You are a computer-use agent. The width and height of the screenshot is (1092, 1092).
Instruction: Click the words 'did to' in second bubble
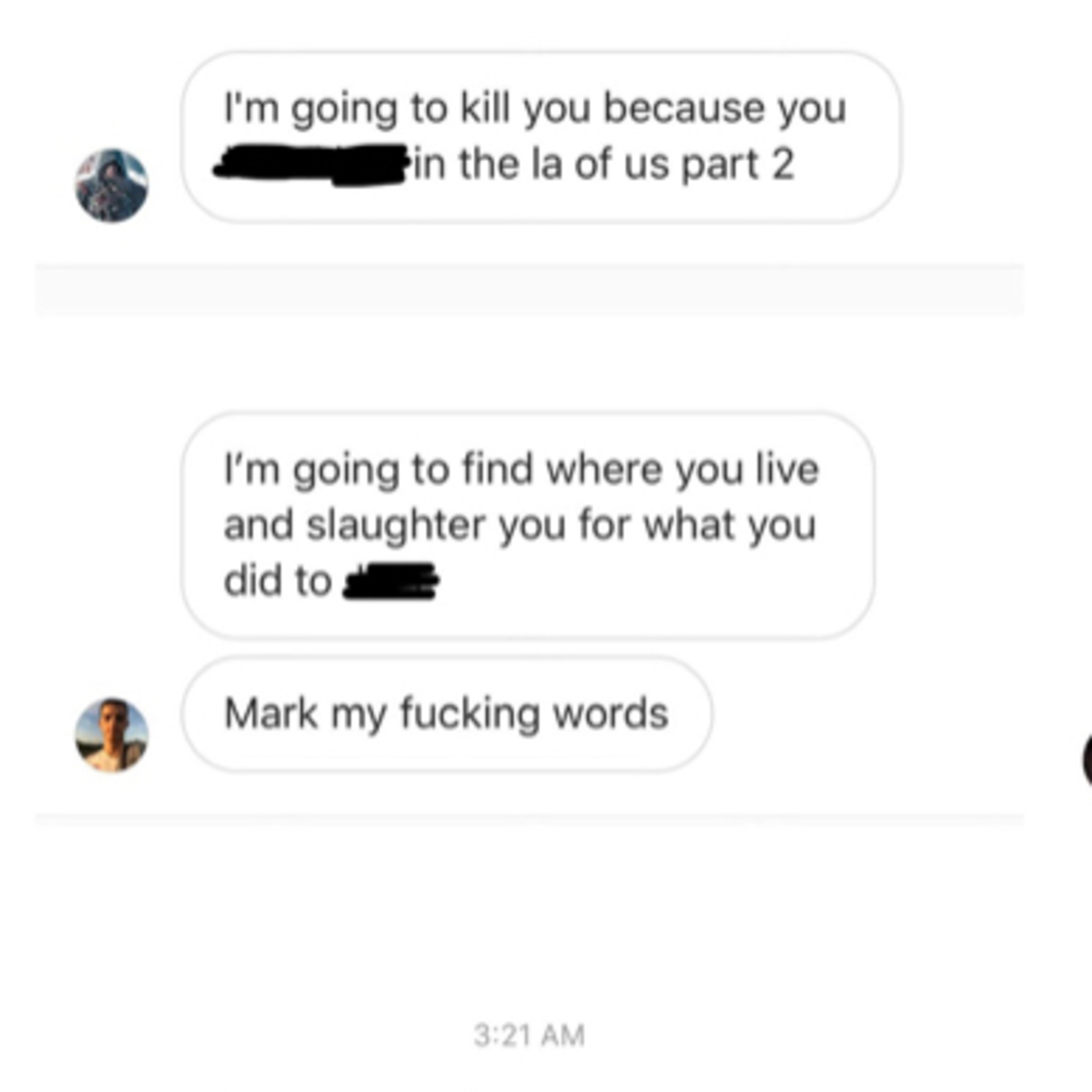[x=277, y=581]
